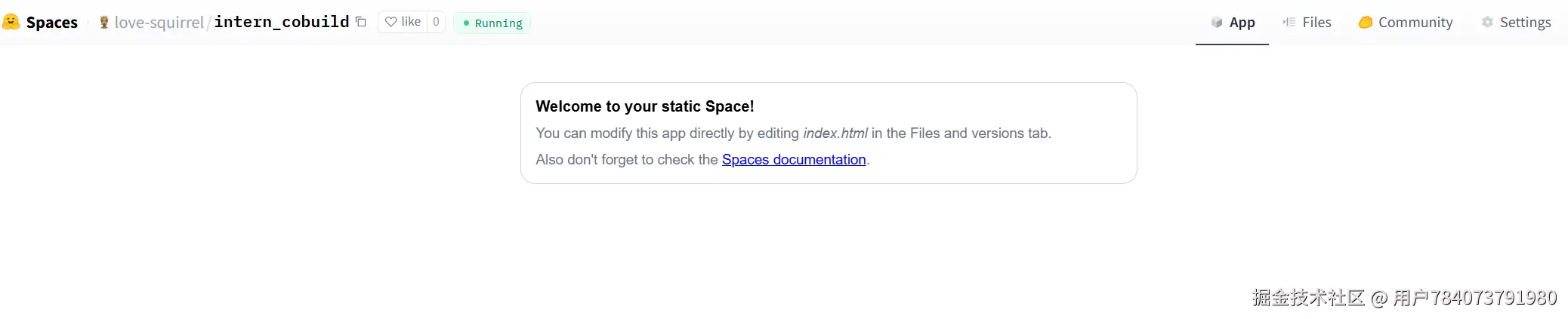Click the love-squirrel user avatar icon
Image resolution: width=1568 pixels, height=319 pixels.
click(x=104, y=23)
